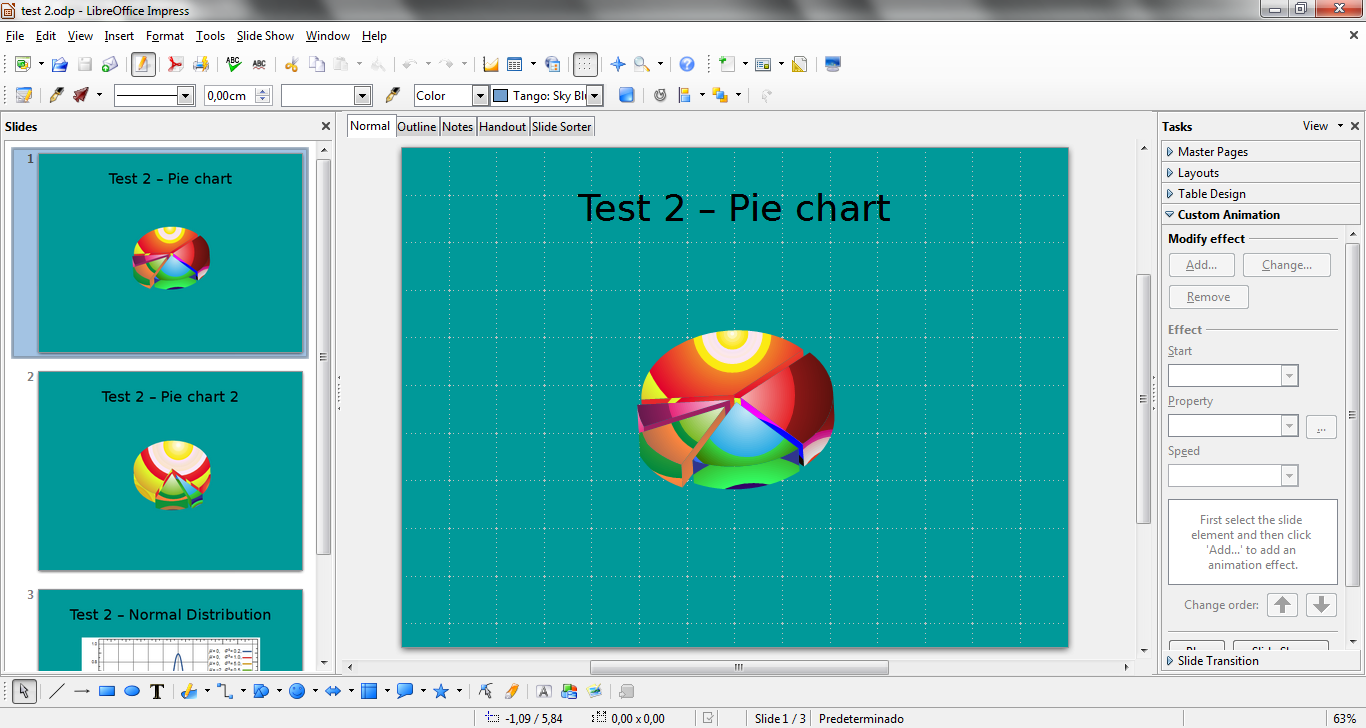Open the Format menu
The height and width of the screenshot is (728, 1366).
165,36
